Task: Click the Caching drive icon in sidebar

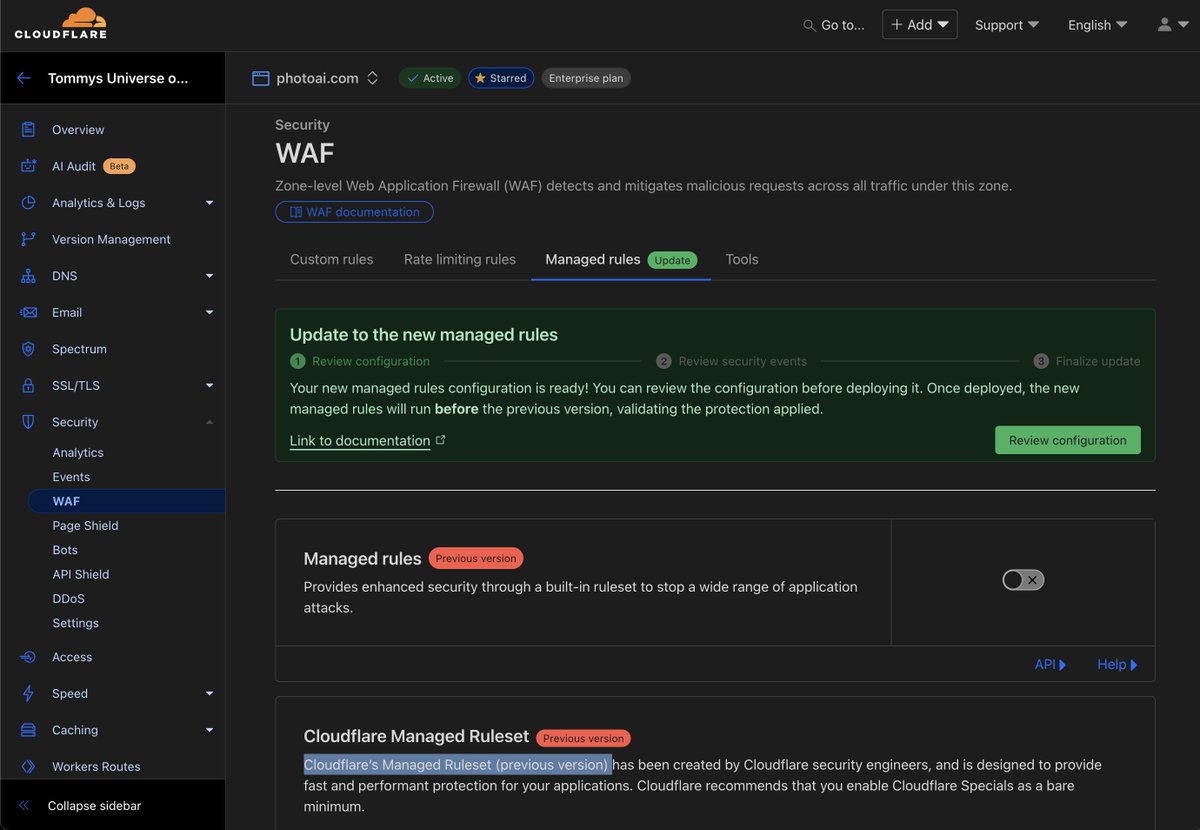Action: click(x=29, y=730)
